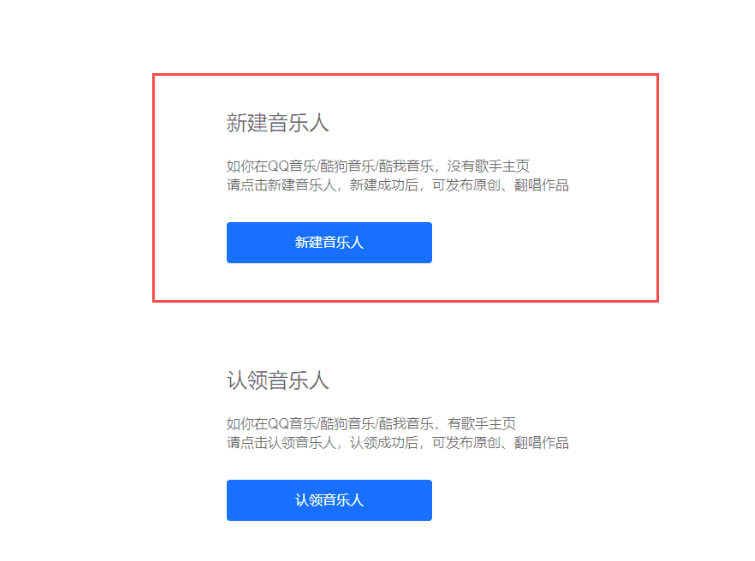Click the blue 新建音乐人 button
755x561 pixels.
click(x=329, y=242)
